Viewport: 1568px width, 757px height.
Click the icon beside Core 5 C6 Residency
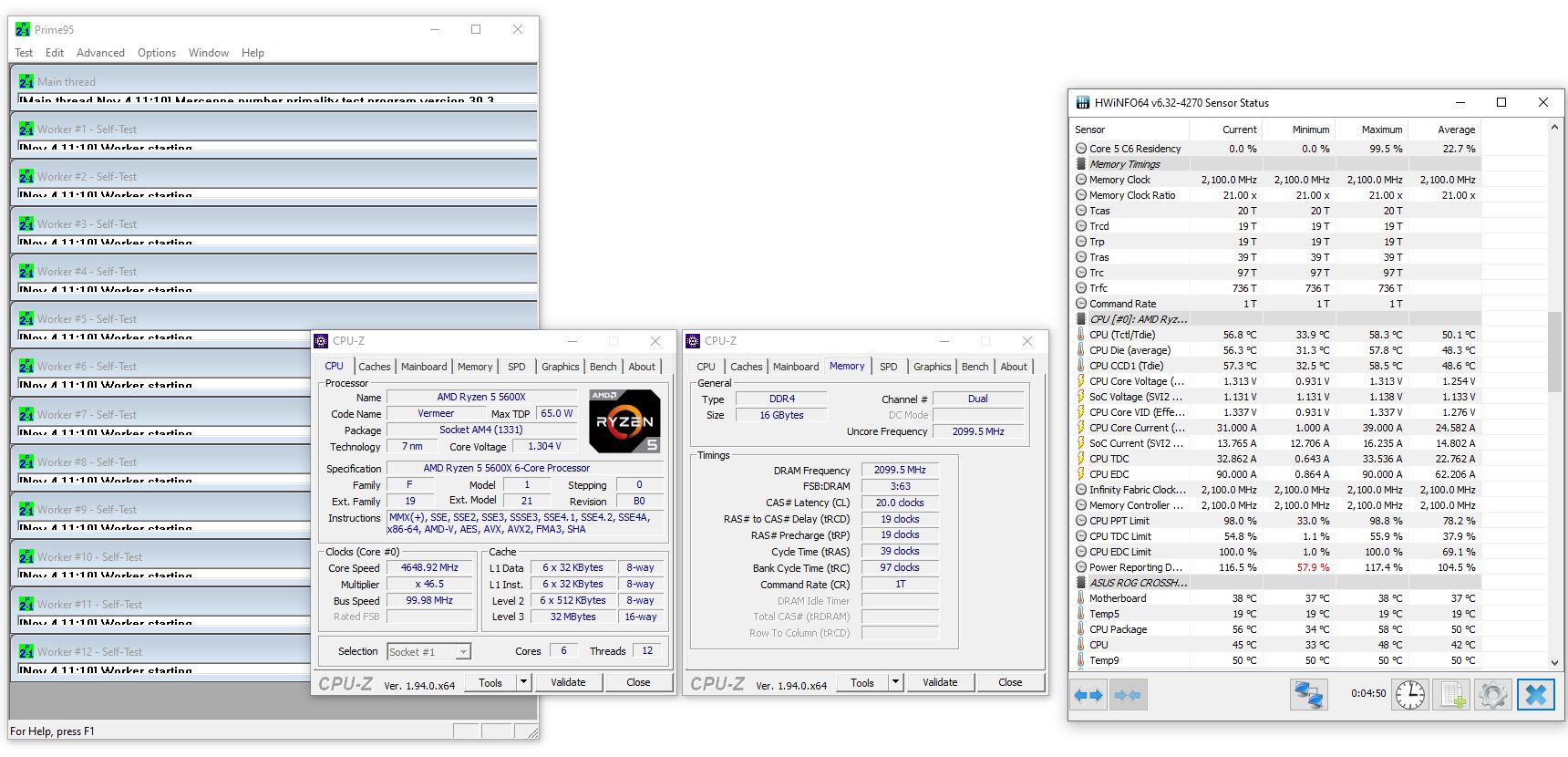(1081, 149)
